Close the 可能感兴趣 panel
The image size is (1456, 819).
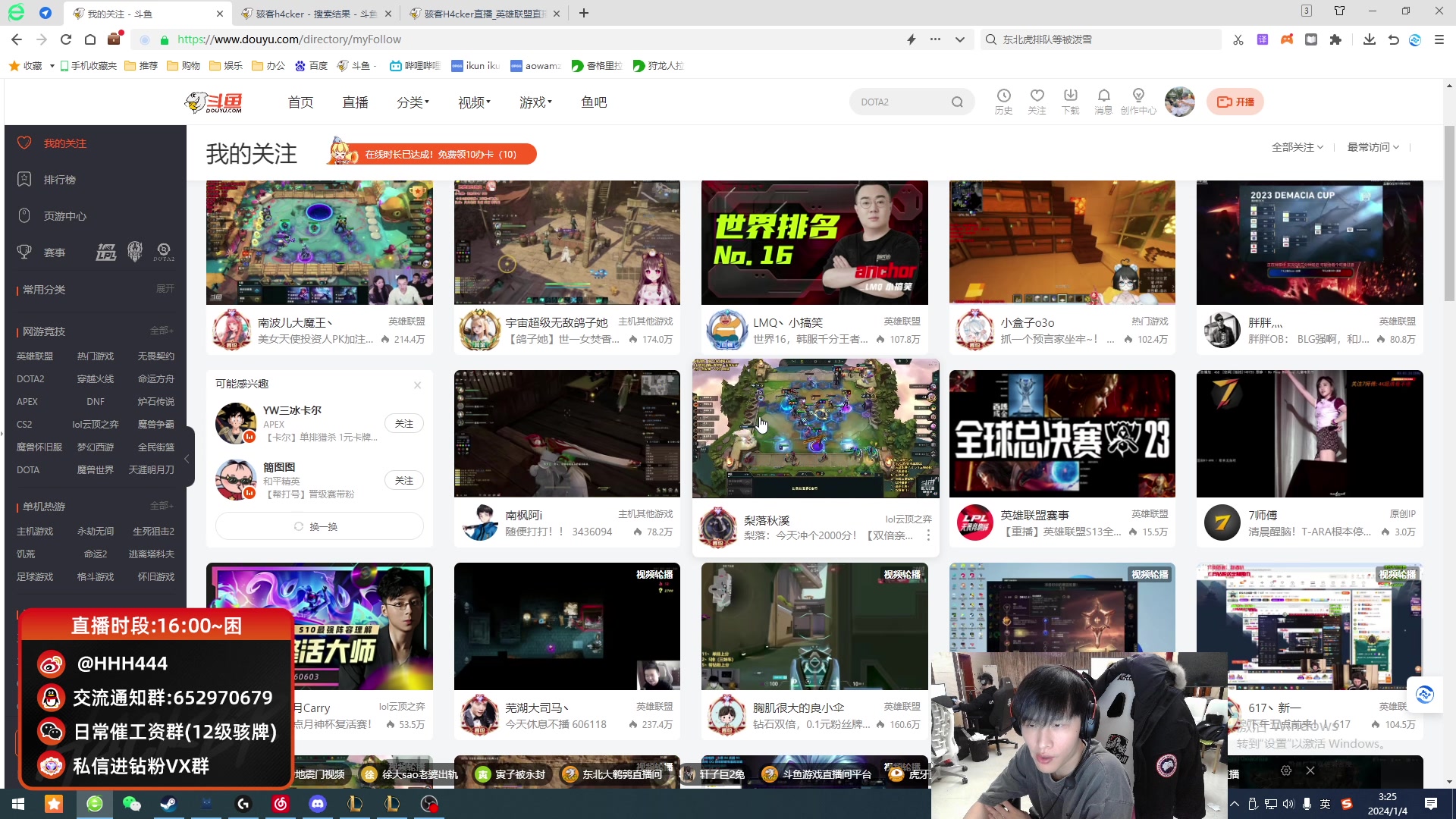[417, 385]
